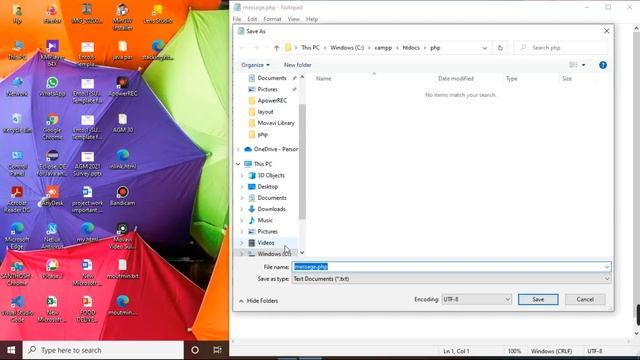Image resolution: width=640 pixels, height=360 pixels.
Task: Select the AGM 30 desktop file
Action: click(122, 124)
